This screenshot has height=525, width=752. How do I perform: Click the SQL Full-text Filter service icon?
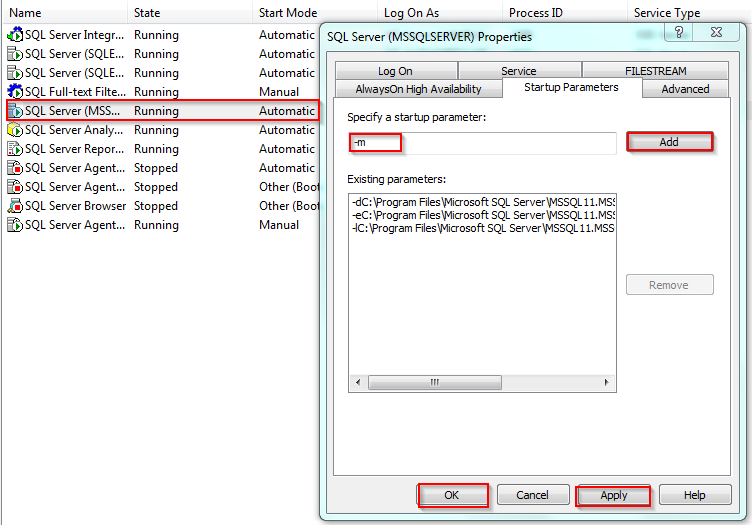click(15, 92)
